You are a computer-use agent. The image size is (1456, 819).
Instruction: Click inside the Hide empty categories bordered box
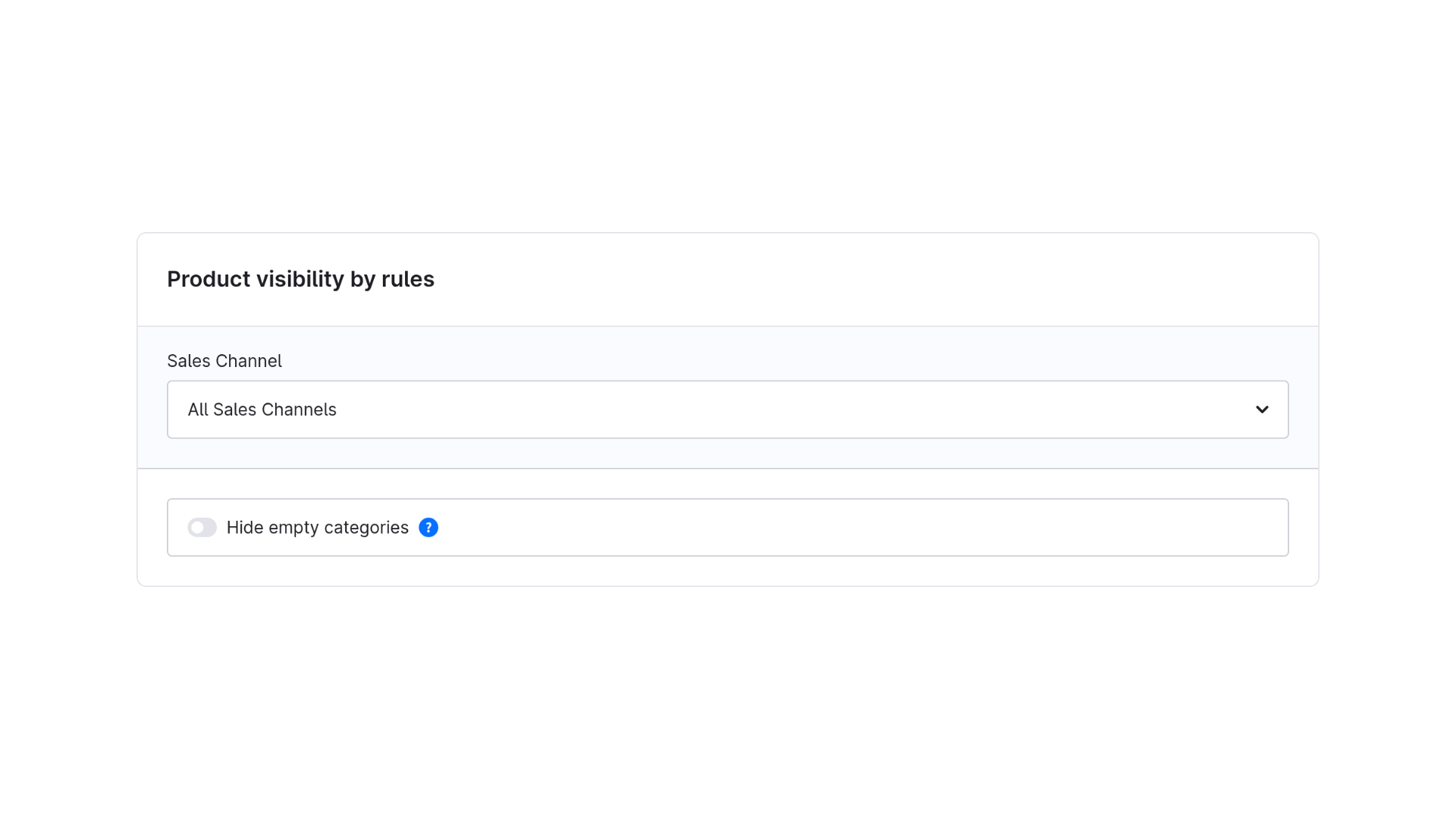click(x=728, y=527)
